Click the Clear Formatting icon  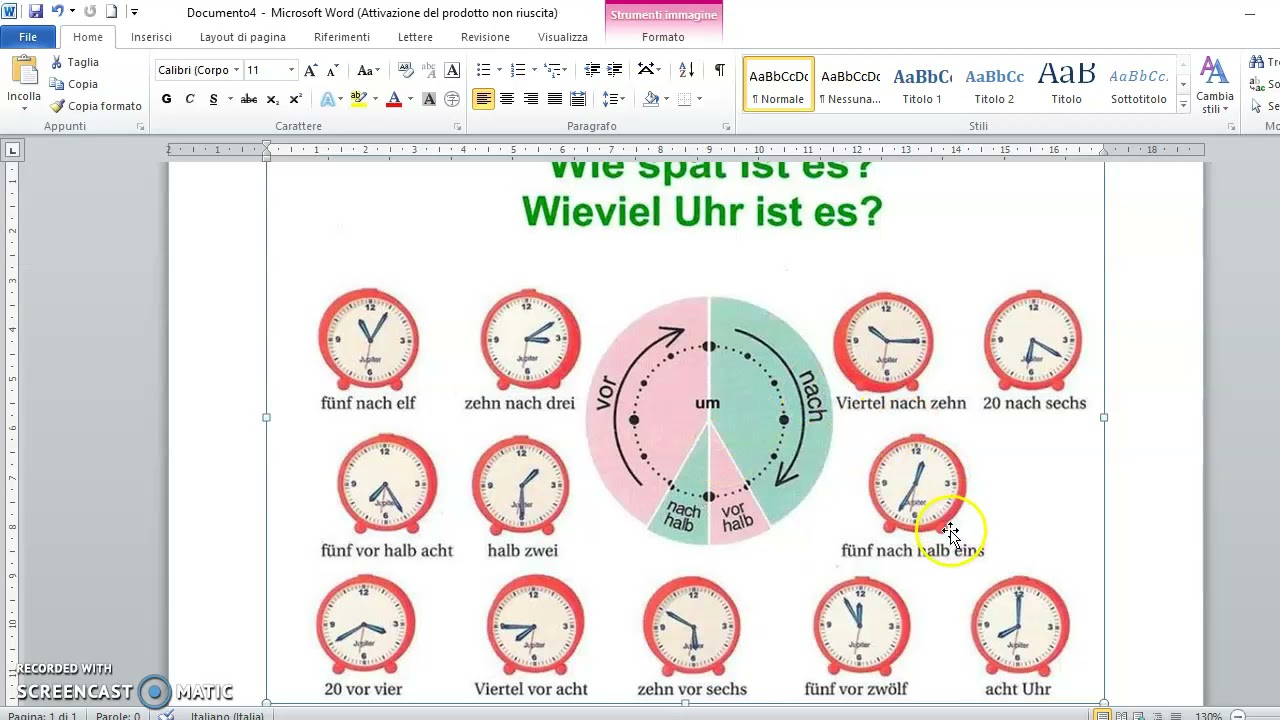tap(406, 70)
